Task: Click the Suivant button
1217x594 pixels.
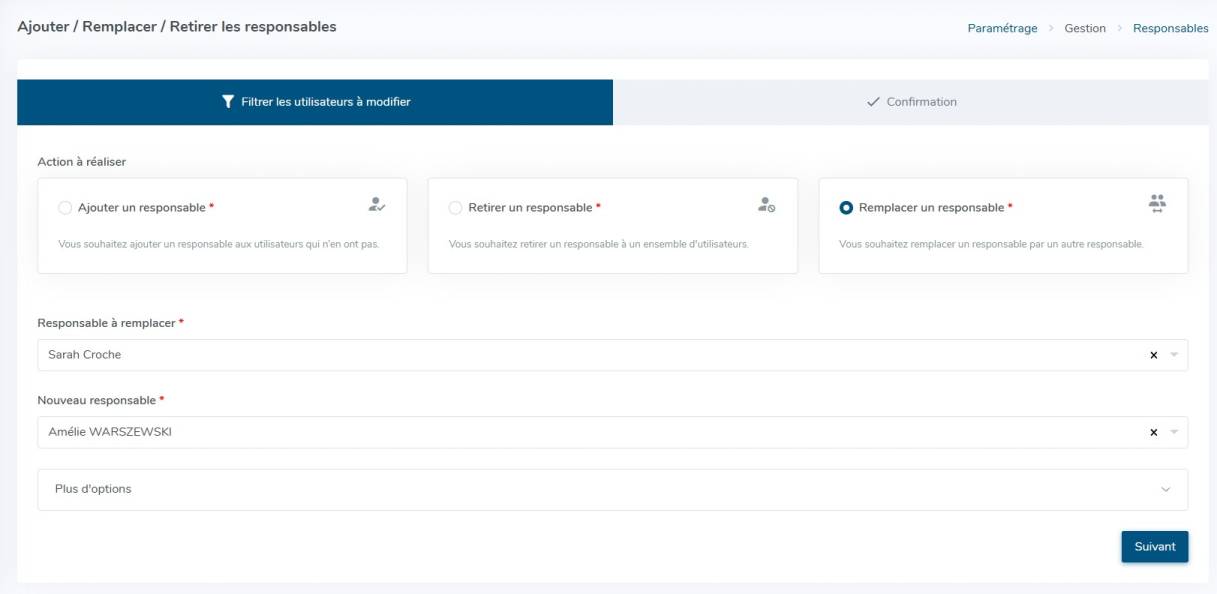Action: [1154, 547]
